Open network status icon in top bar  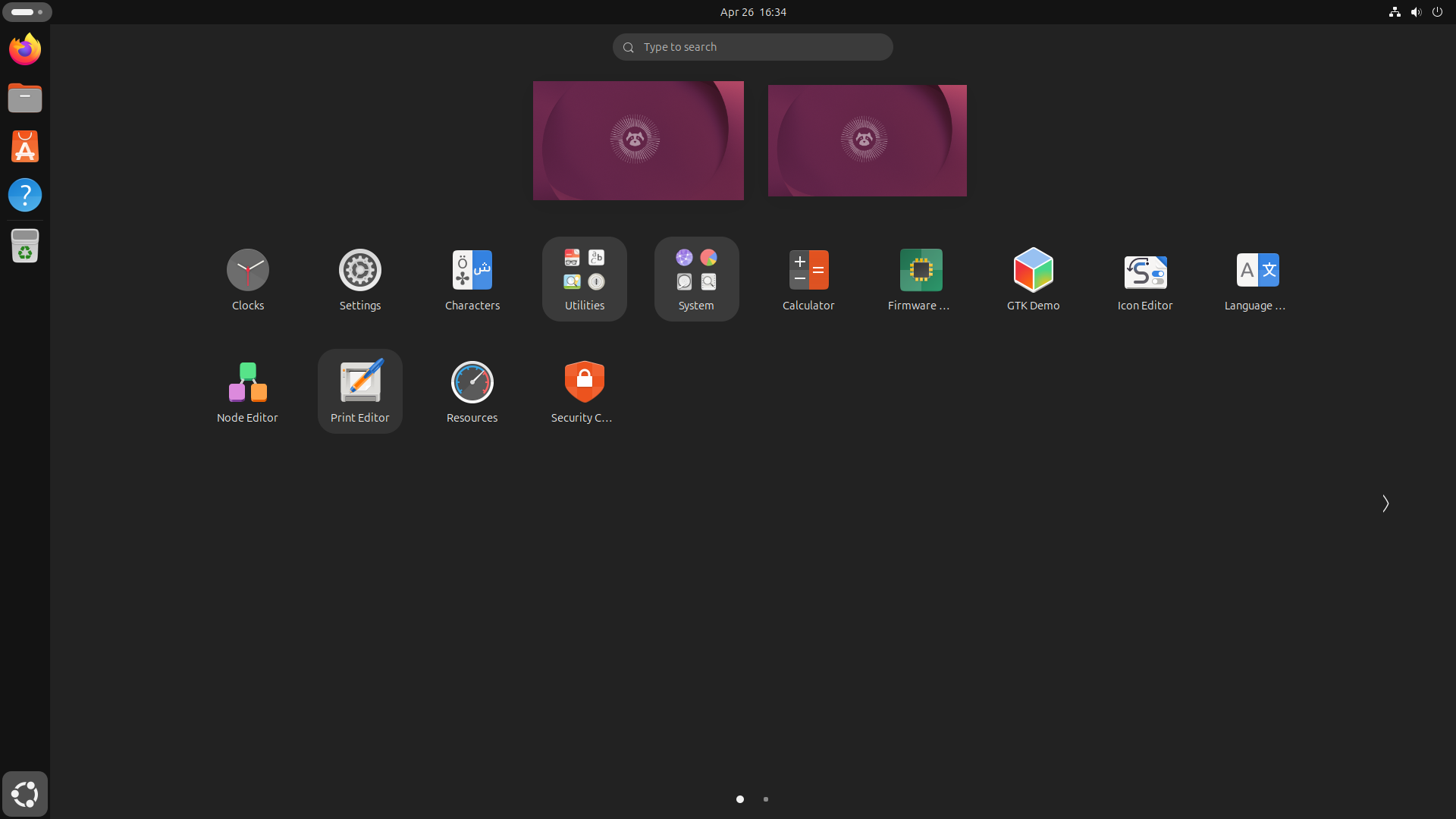[x=1395, y=12]
